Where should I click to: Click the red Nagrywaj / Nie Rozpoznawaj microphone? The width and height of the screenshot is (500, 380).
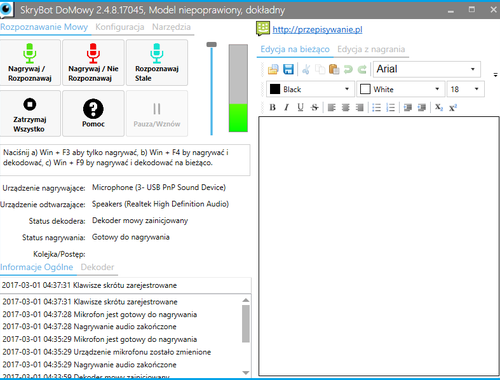[x=93, y=63]
